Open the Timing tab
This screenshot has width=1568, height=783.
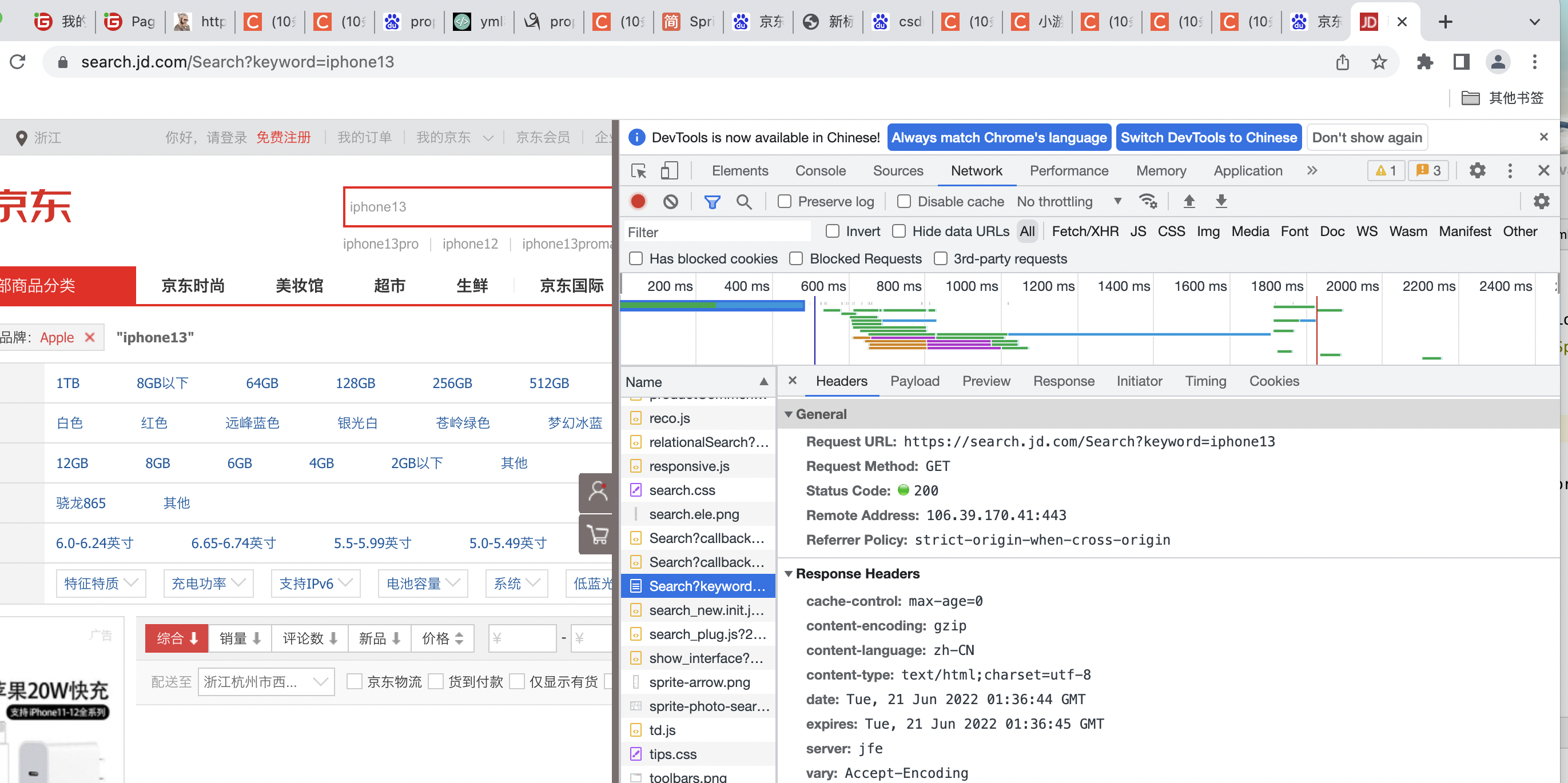click(x=1205, y=381)
